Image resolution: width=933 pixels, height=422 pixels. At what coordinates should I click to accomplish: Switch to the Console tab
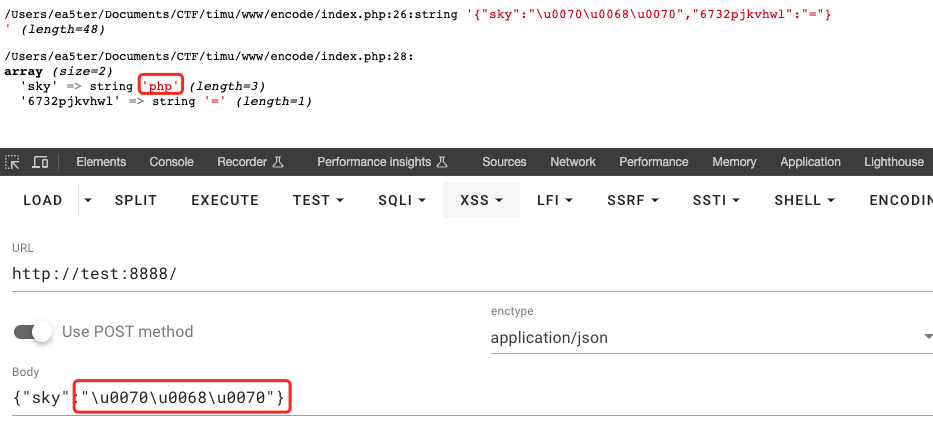[x=171, y=162]
